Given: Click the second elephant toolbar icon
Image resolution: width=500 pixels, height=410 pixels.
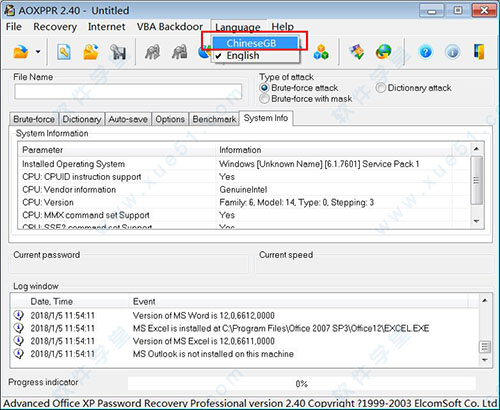Looking at the screenshot, I should coord(180,52).
